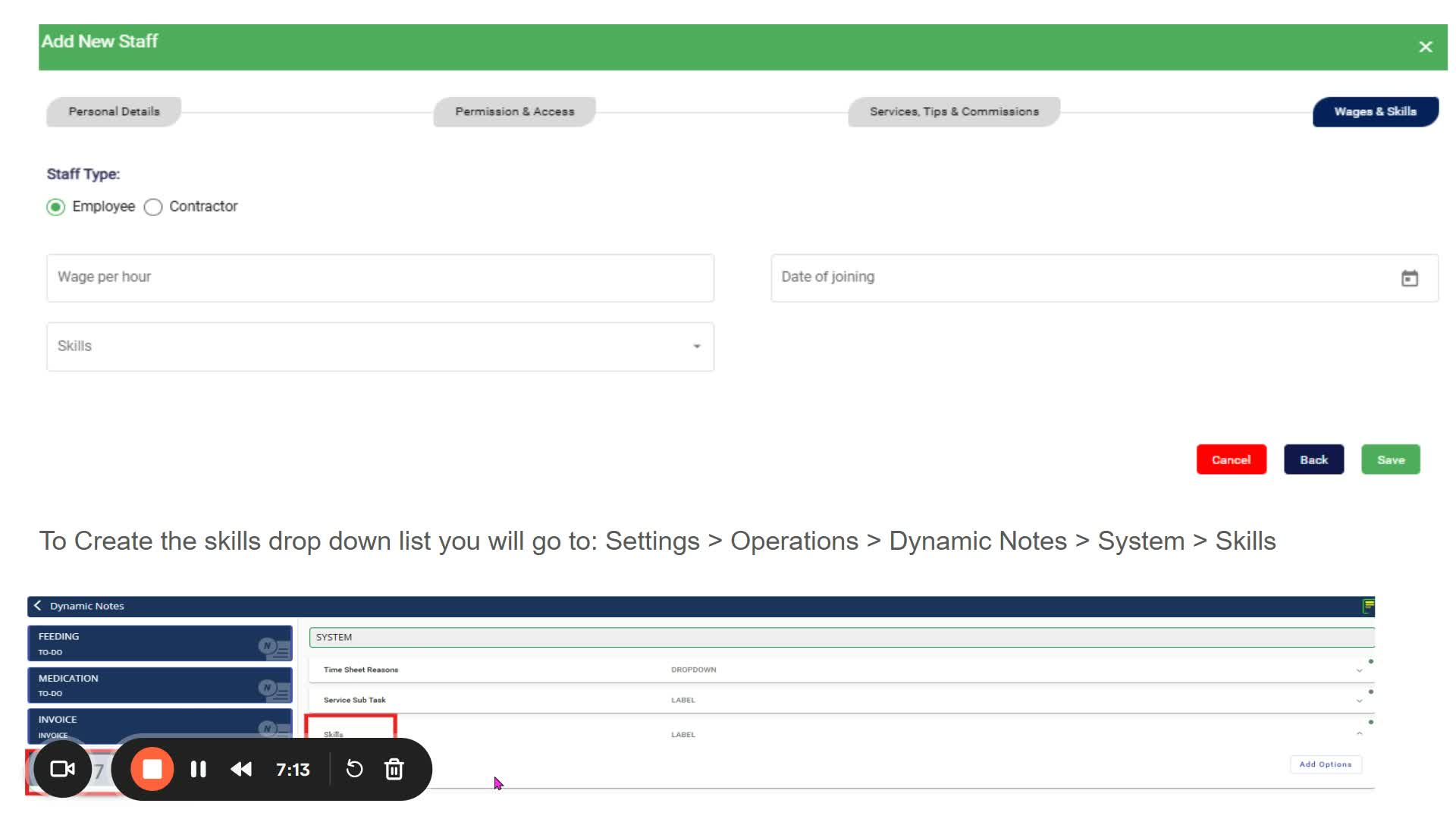The image size is (1456, 819).
Task: Select the Contractor staff type
Action: [153, 207]
